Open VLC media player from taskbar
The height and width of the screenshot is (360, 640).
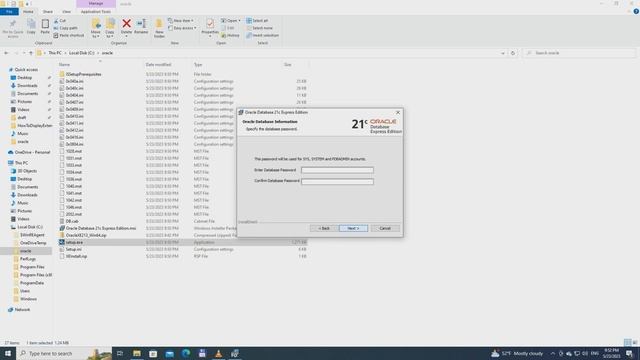(218, 353)
